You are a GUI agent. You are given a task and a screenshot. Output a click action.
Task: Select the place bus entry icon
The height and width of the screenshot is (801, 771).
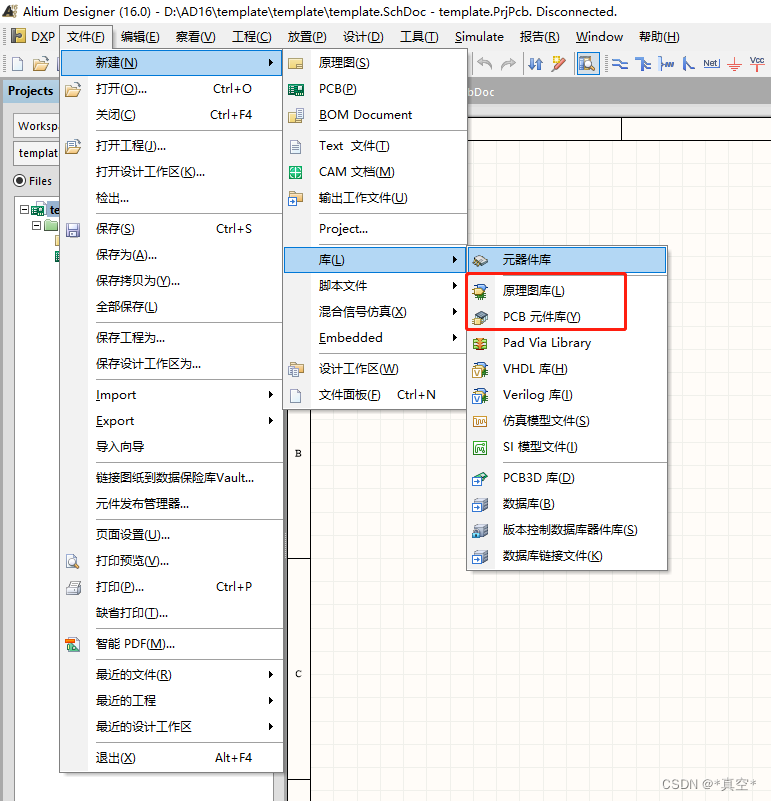[689, 64]
